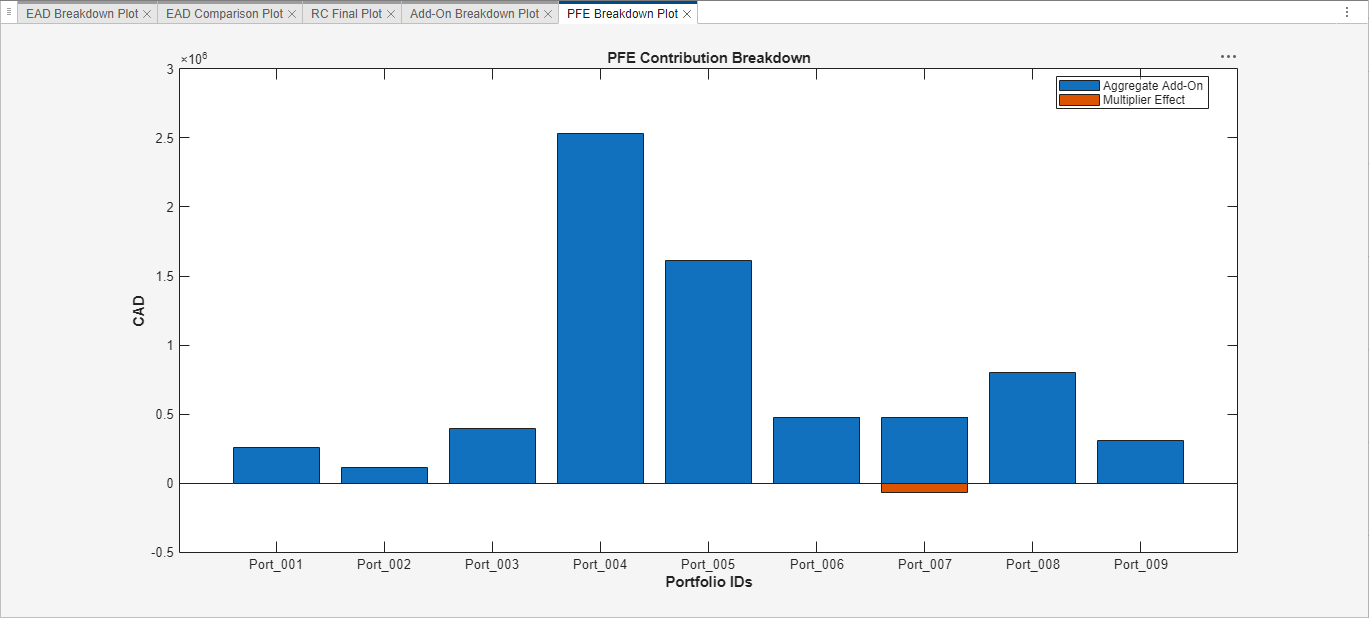Open the figure options menu via vertical ellipsis
The width and height of the screenshot is (1369, 618).
pyautogui.click(x=1345, y=10)
